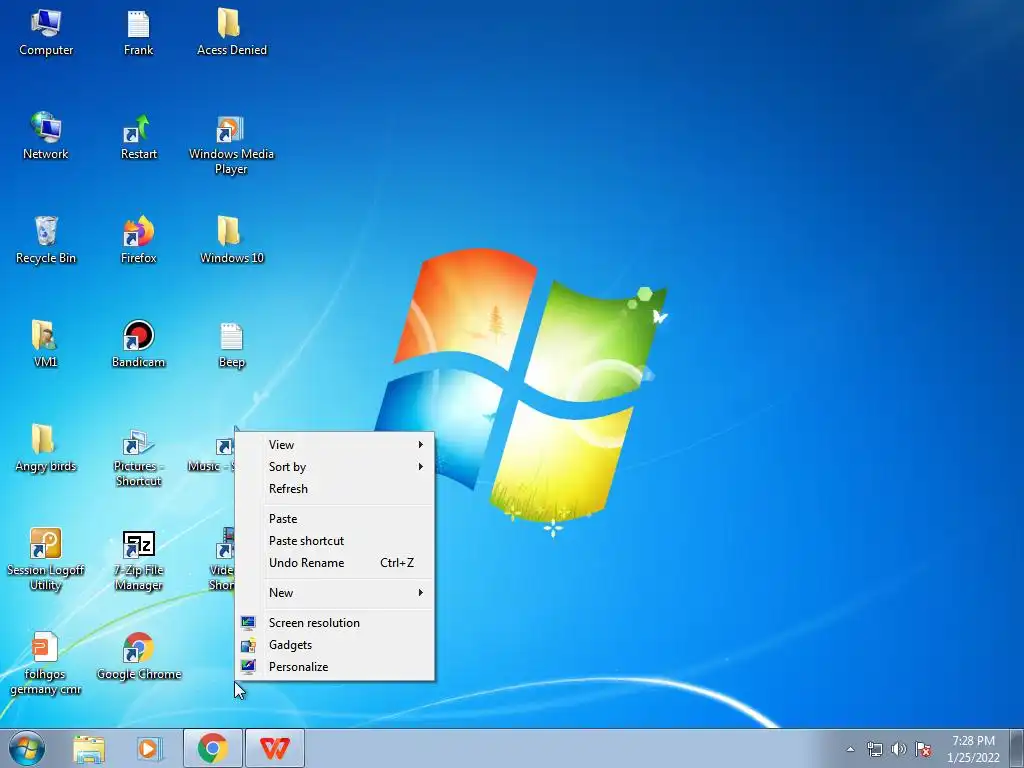Open Personalize from context menu
Image resolution: width=1024 pixels, height=768 pixels.
[x=334, y=667]
